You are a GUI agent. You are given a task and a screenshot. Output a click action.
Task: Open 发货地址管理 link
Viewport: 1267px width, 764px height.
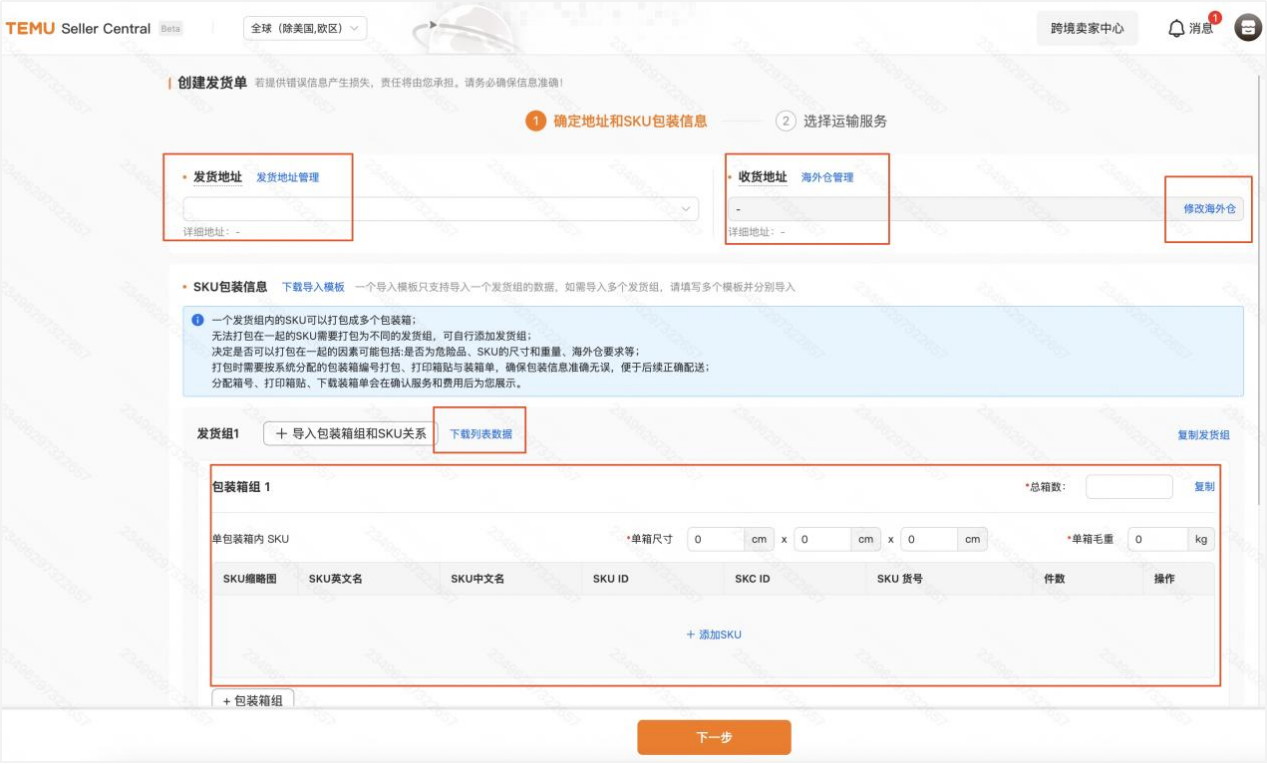[x=287, y=177]
